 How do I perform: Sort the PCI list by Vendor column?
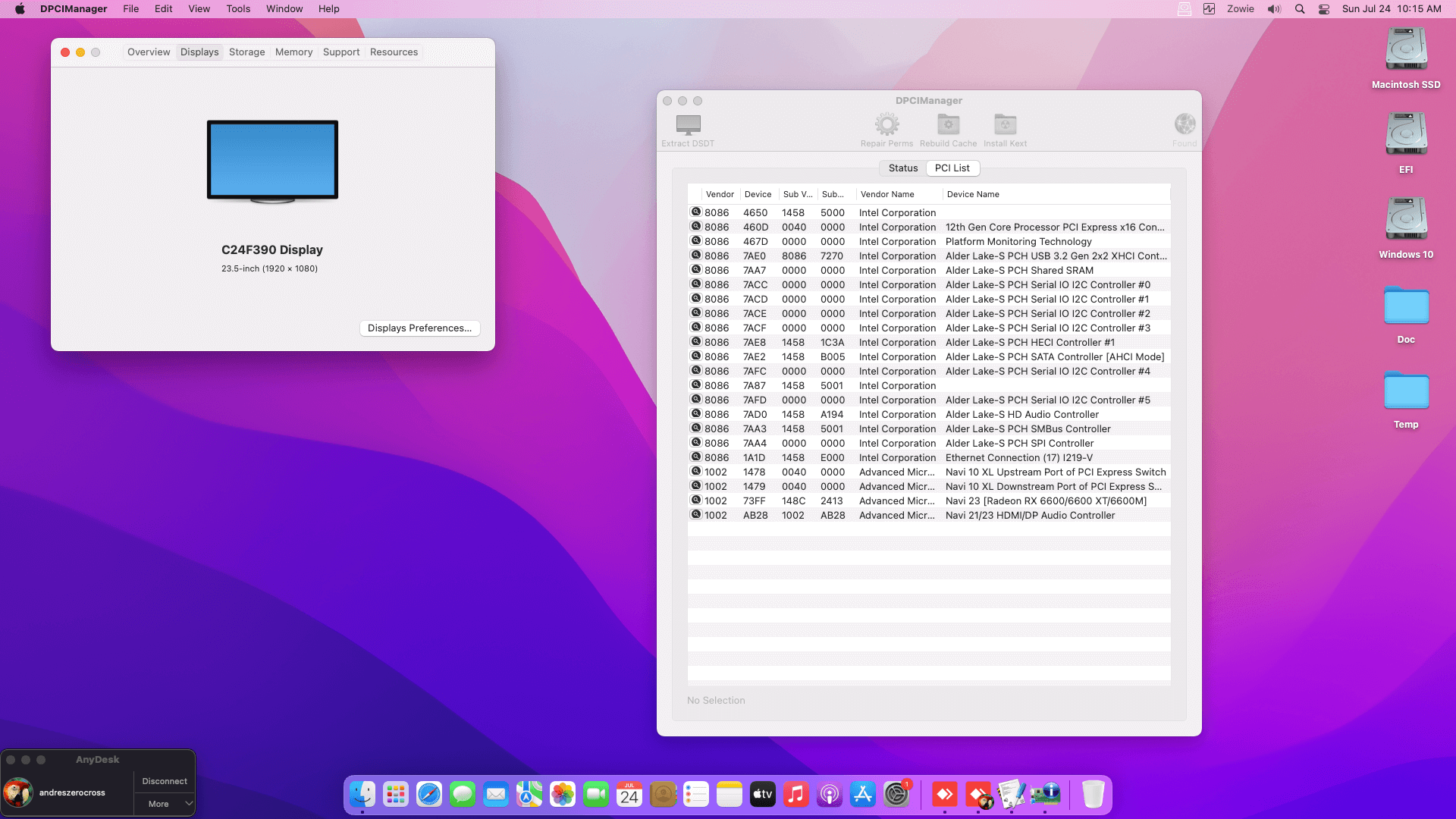(720, 195)
